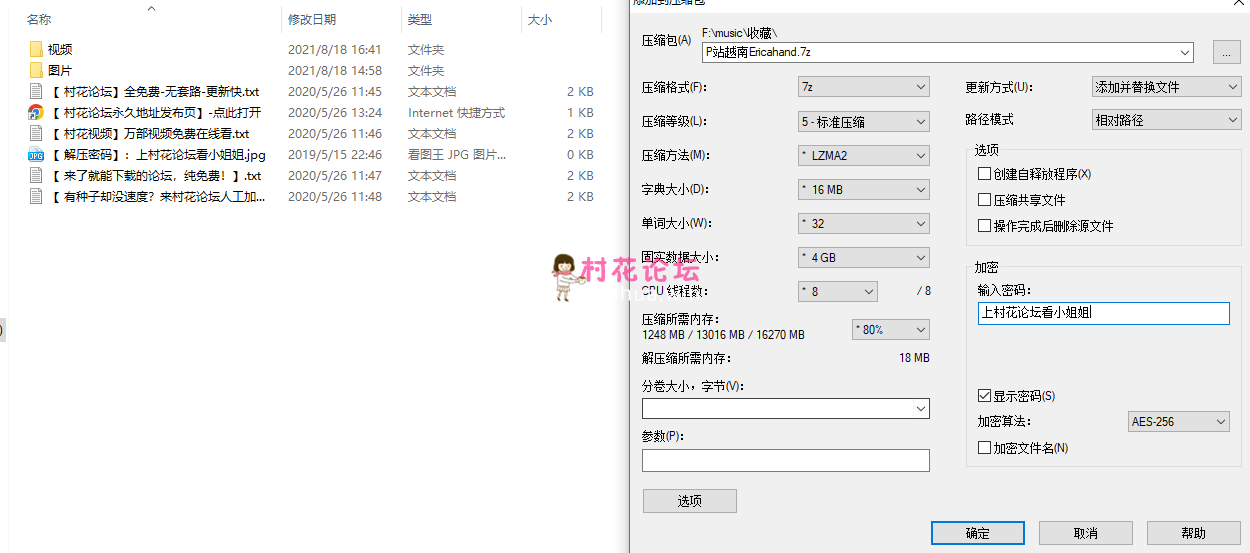
Task: Enable 压缩共享文件 checkbox
Action: (x=985, y=200)
